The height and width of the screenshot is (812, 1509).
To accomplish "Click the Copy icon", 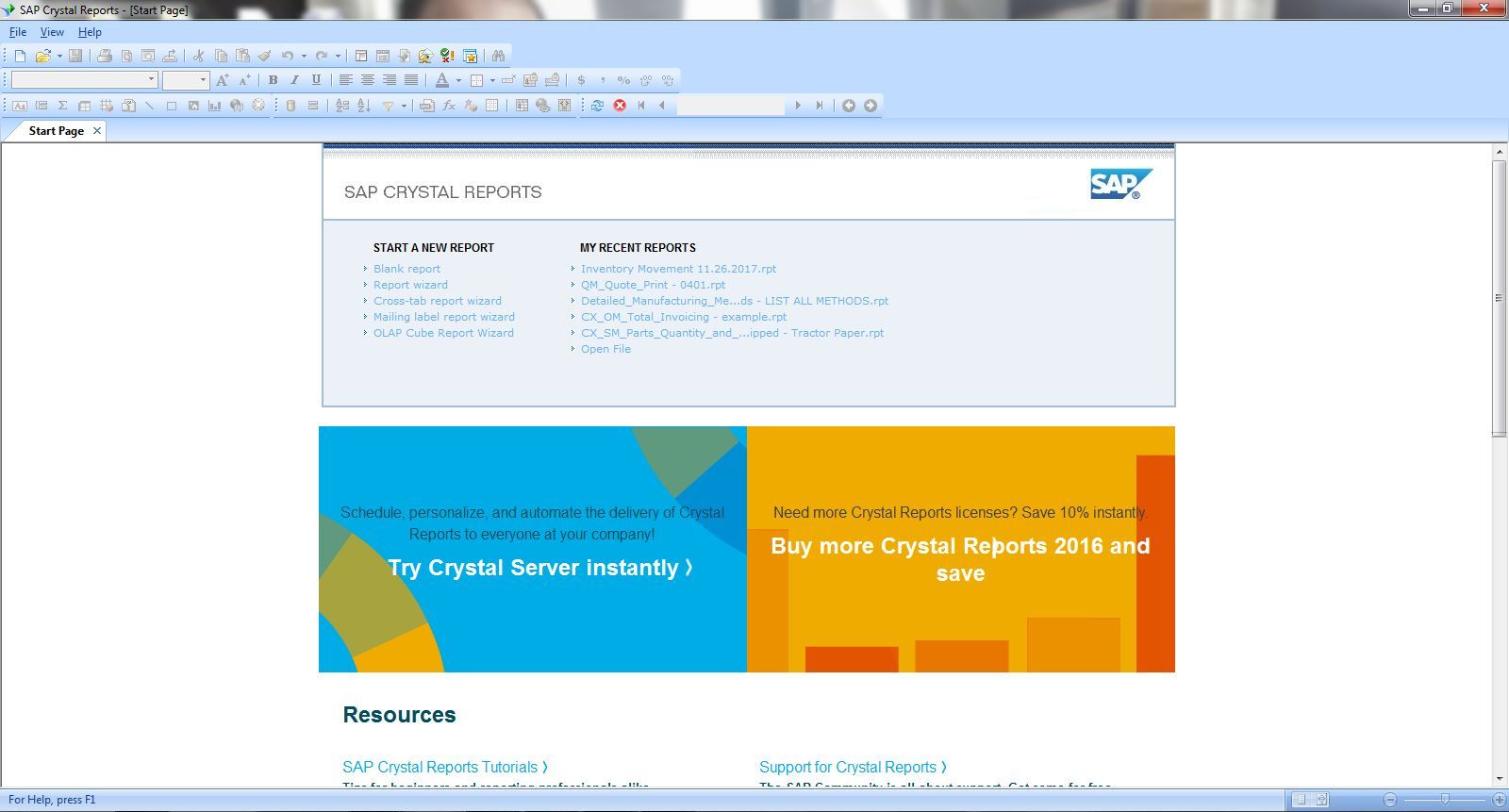I will pos(221,56).
